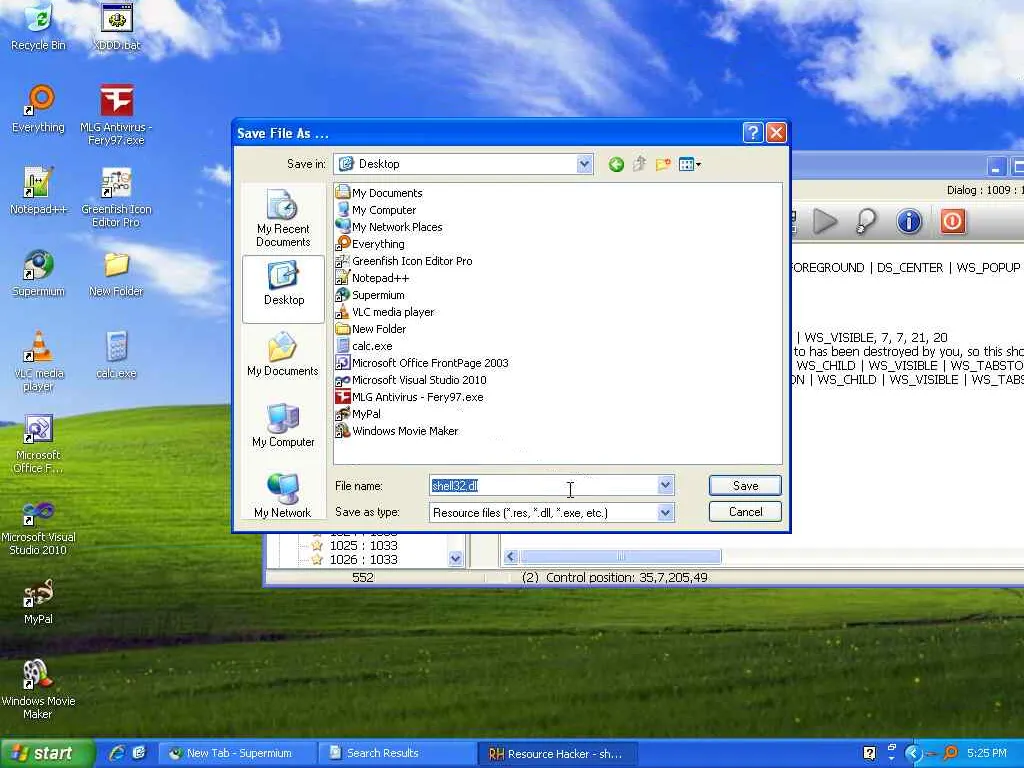
Task: Select the Notepad++ desktop shortcut
Action: [x=38, y=191]
